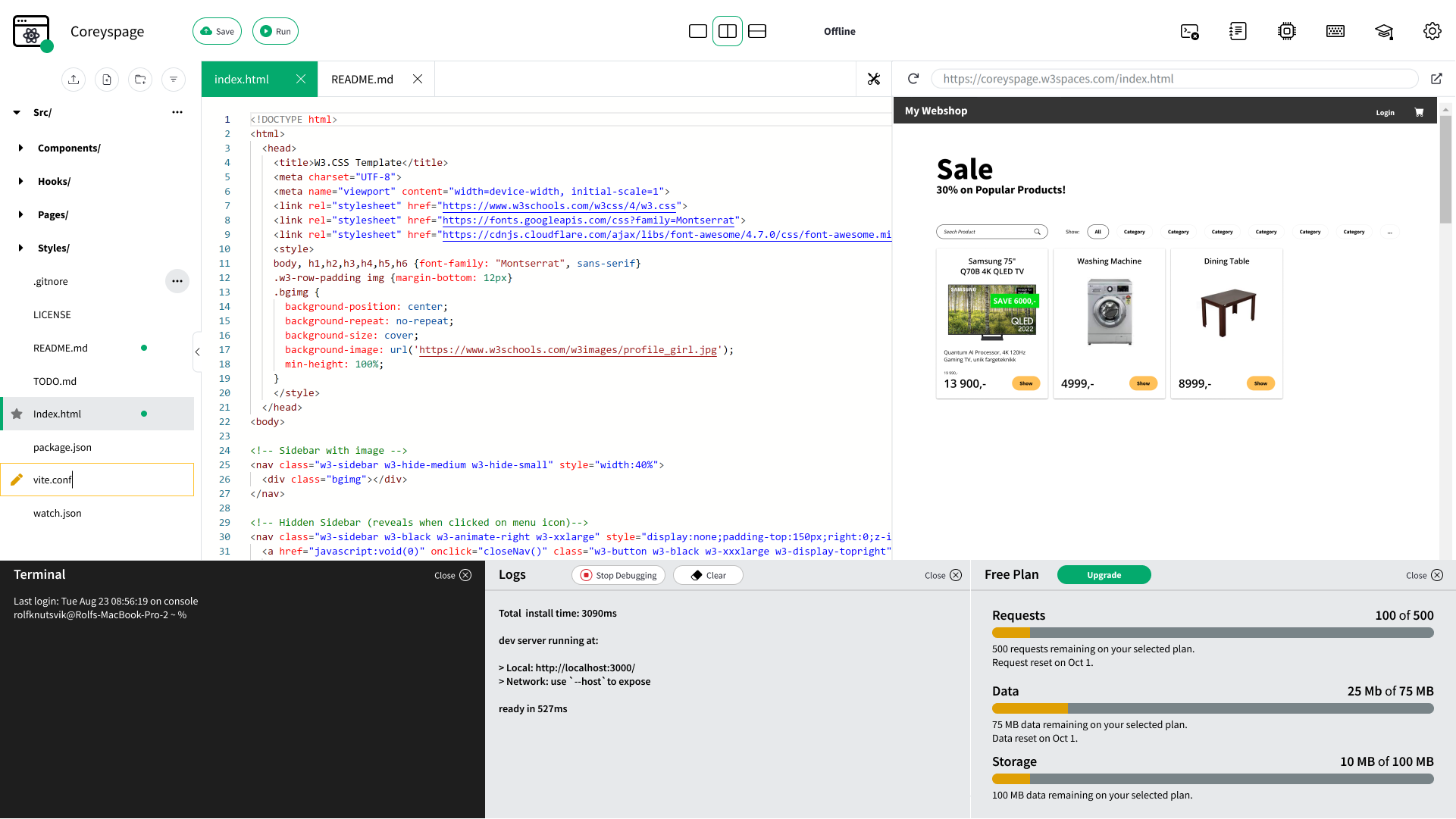Click the upload file icon in sidebar
The width and height of the screenshot is (1456, 819).
(74, 80)
